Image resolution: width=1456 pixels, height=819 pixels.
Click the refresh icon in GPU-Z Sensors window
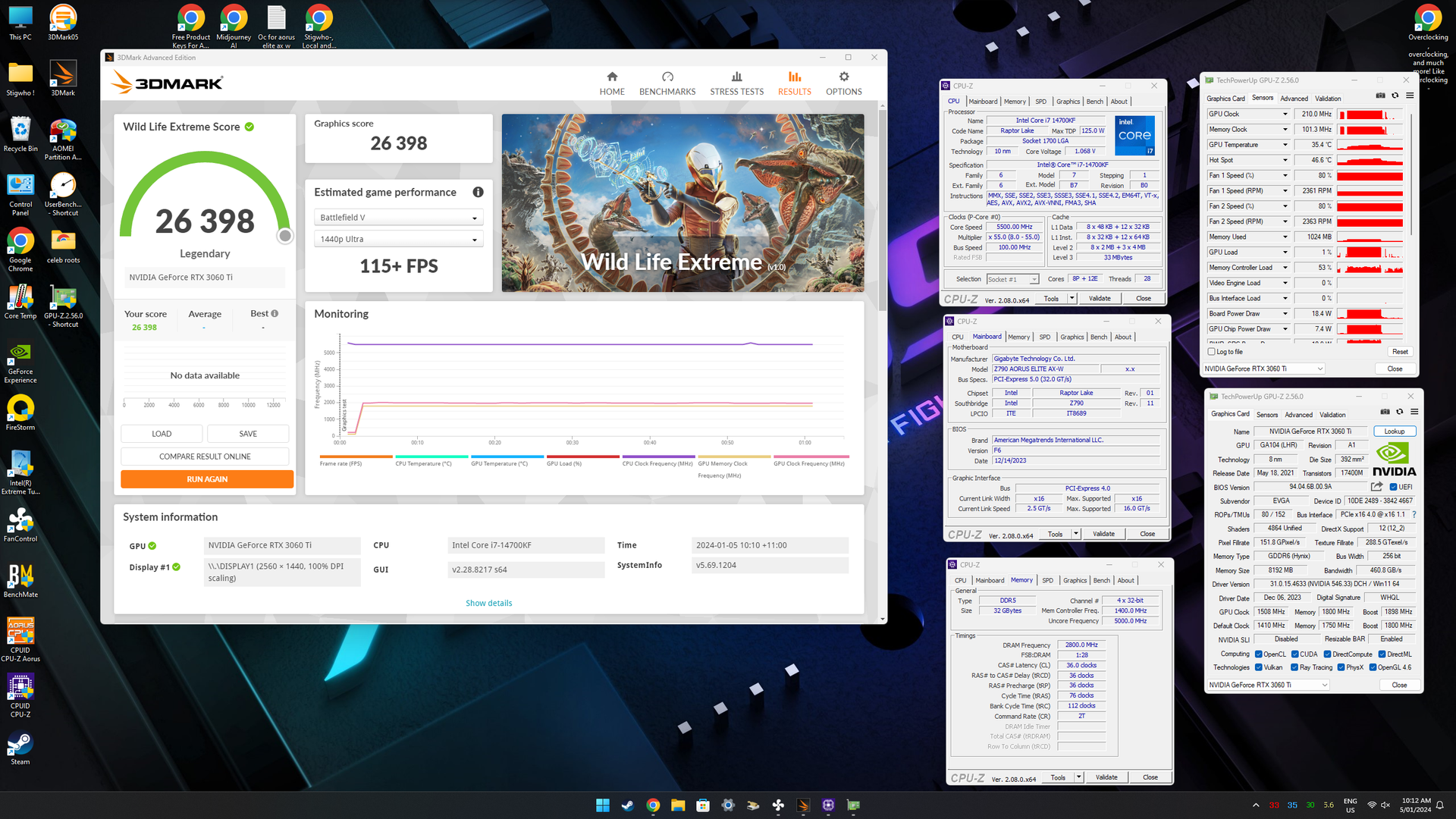1395,96
